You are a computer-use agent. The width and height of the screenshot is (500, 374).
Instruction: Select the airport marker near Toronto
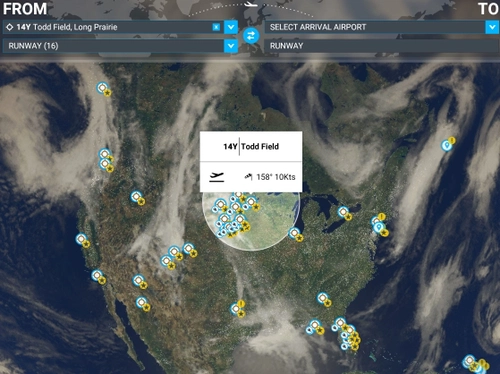pos(343,212)
